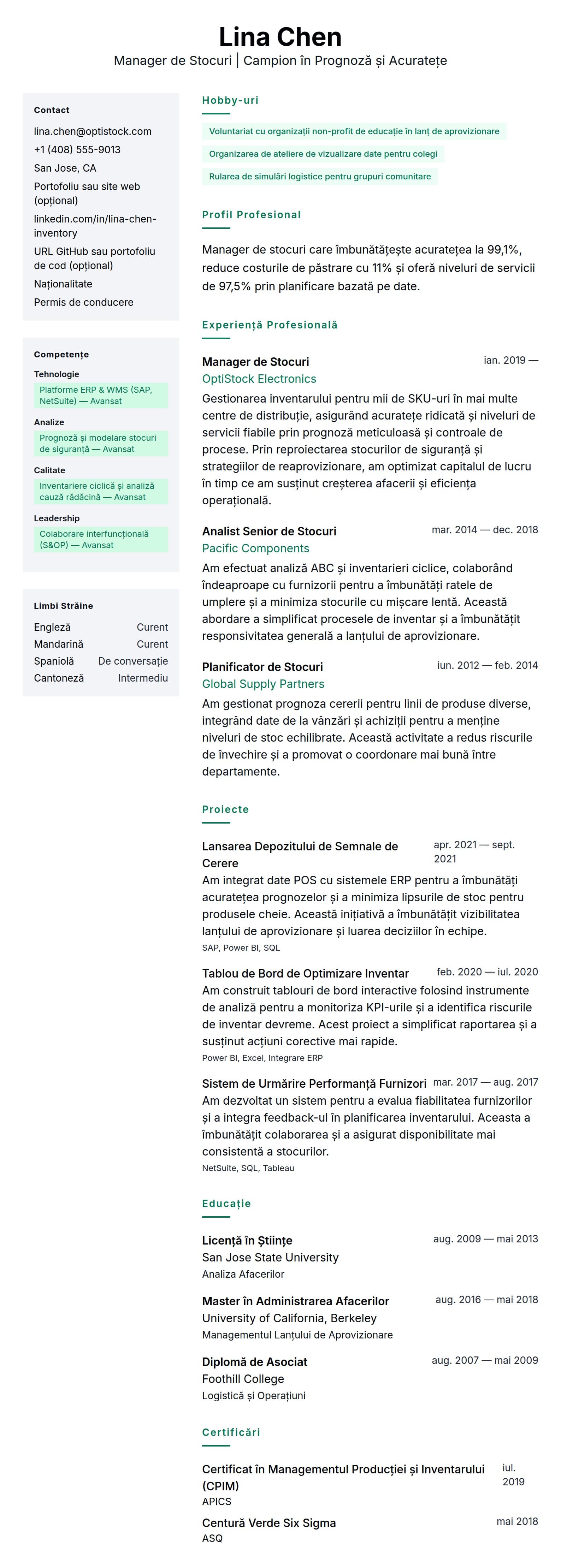Click the Lina Chen name heading

pos(280,37)
